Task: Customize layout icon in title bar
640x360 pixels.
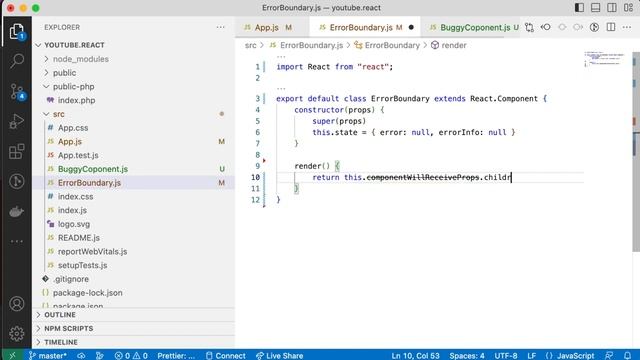Action: (x=628, y=8)
